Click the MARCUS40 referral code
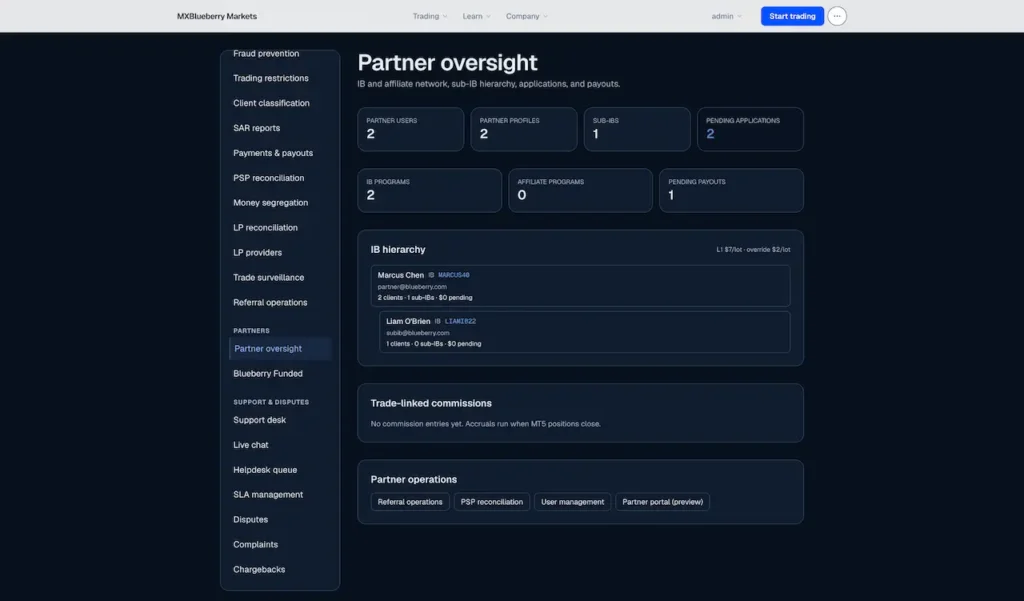The height and width of the screenshot is (601, 1024). pos(454,275)
